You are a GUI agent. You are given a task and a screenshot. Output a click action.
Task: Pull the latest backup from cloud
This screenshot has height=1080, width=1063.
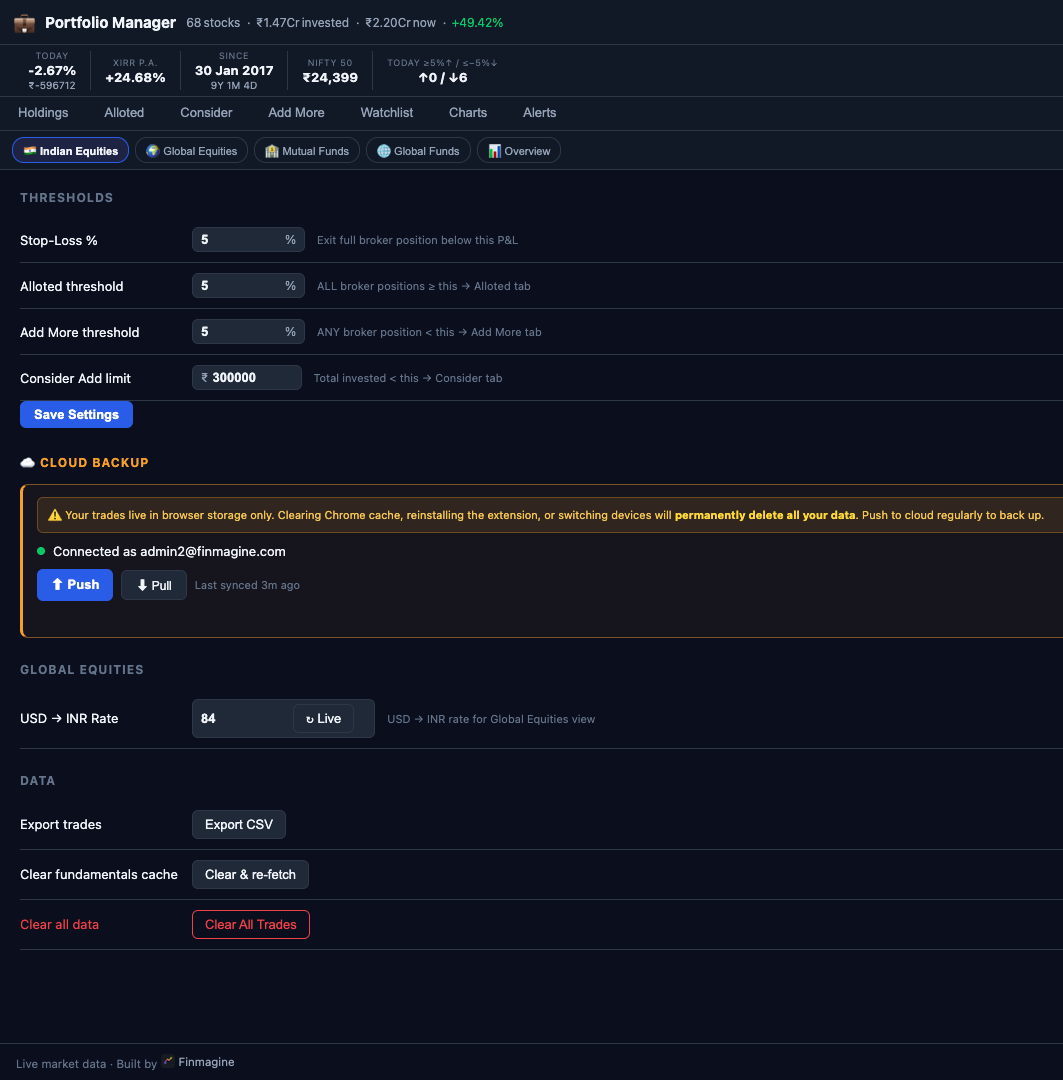tap(153, 585)
